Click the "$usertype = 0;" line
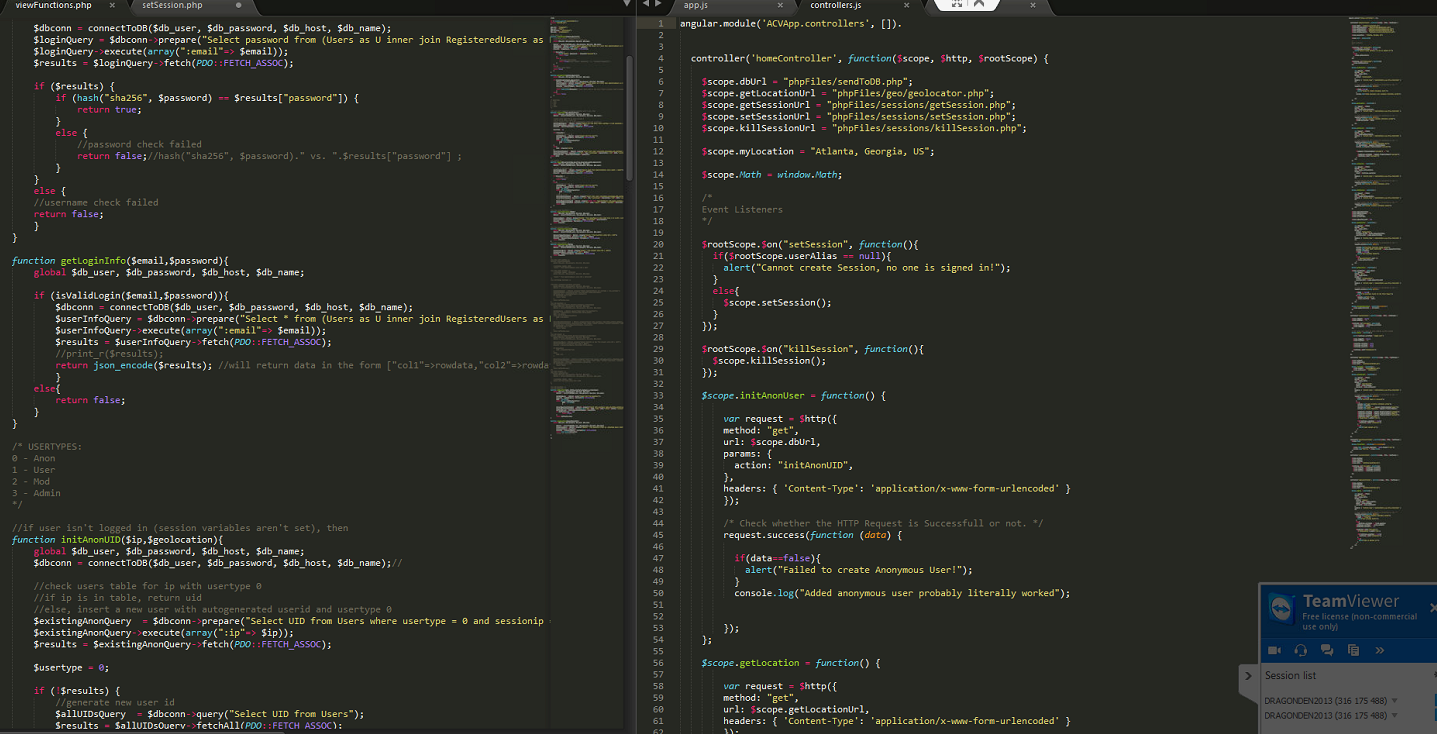This screenshot has width=1437, height=734. click(x=71, y=667)
